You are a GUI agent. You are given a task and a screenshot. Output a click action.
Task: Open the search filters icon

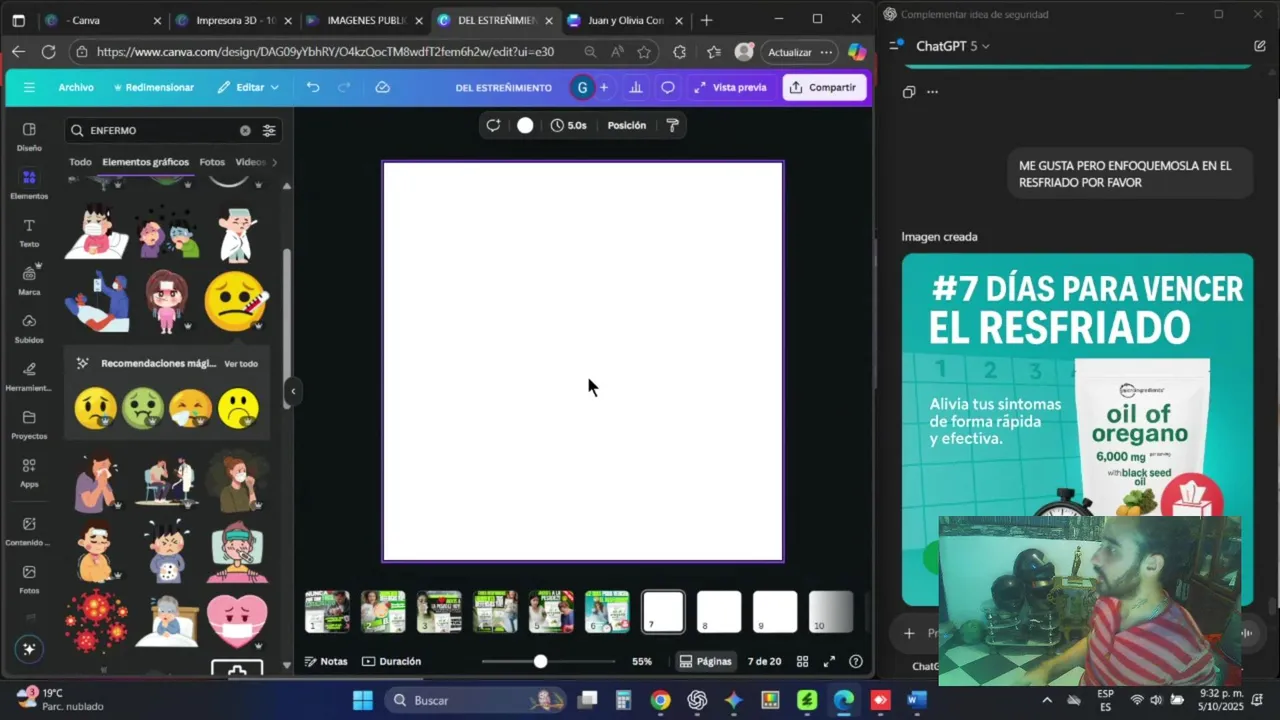[269, 130]
